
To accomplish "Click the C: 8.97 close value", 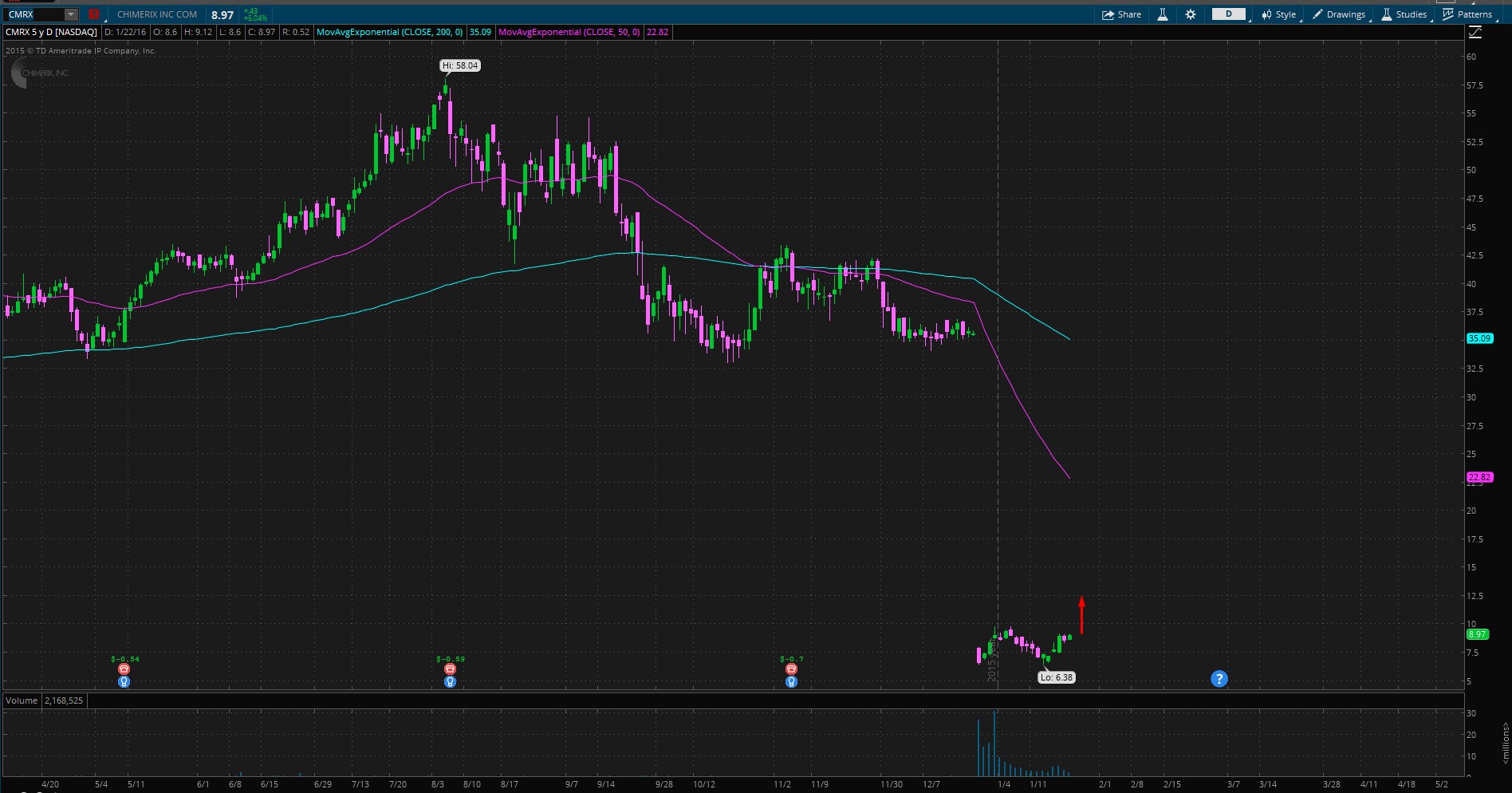I will click(x=262, y=32).
